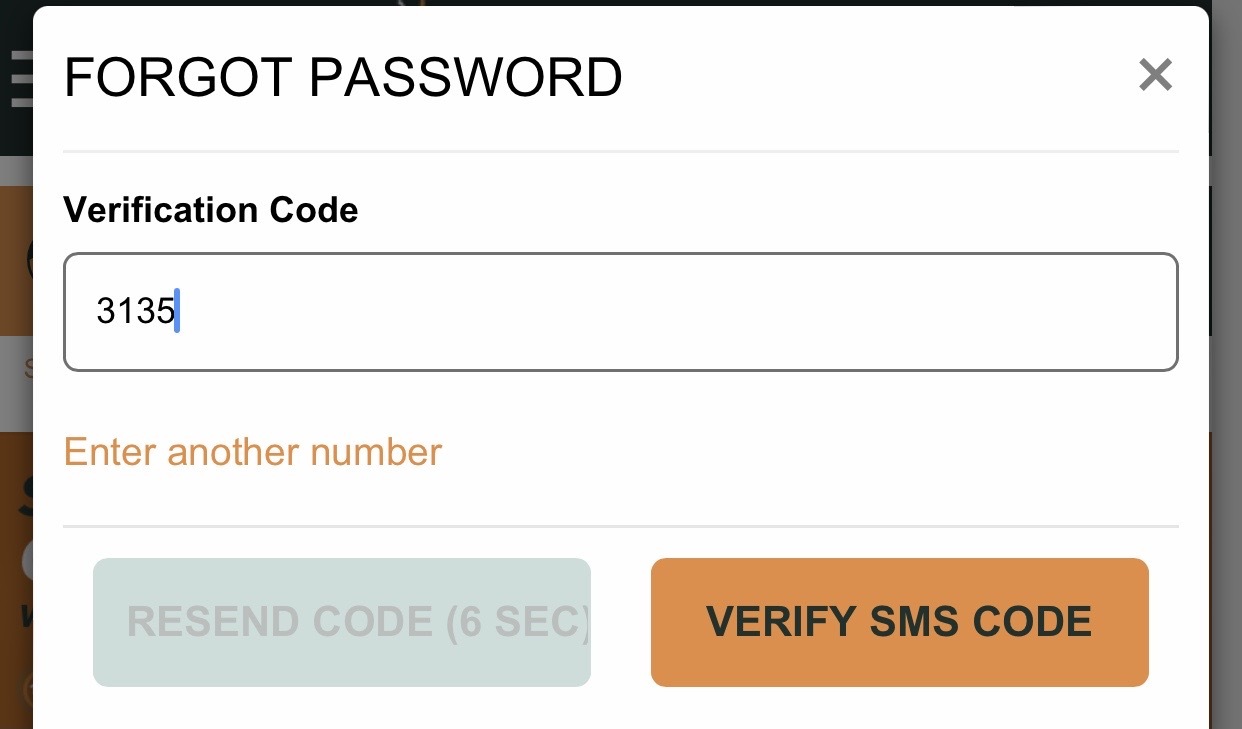Click the FORGOT PASSWORD heading
Screen dimensions: 1242x729
click(x=343, y=78)
